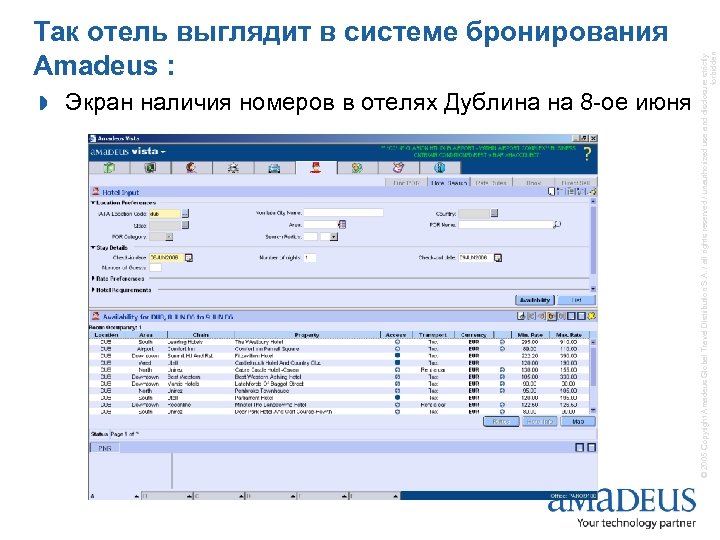Screen dimensions: 720x540
Task: Switch to the Book tab
Action: coord(533,182)
